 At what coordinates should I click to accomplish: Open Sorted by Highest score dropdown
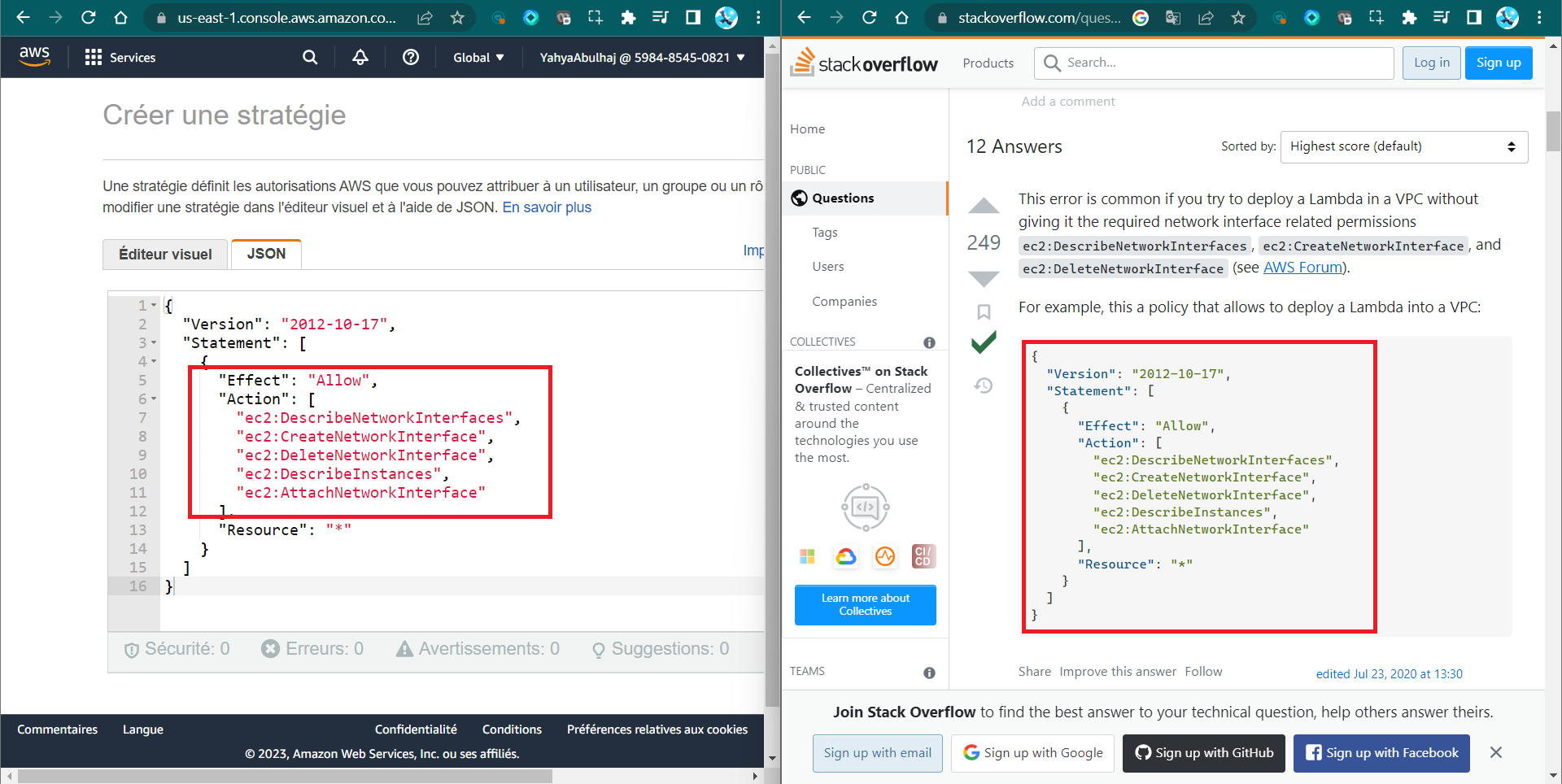tap(1404, 146)
